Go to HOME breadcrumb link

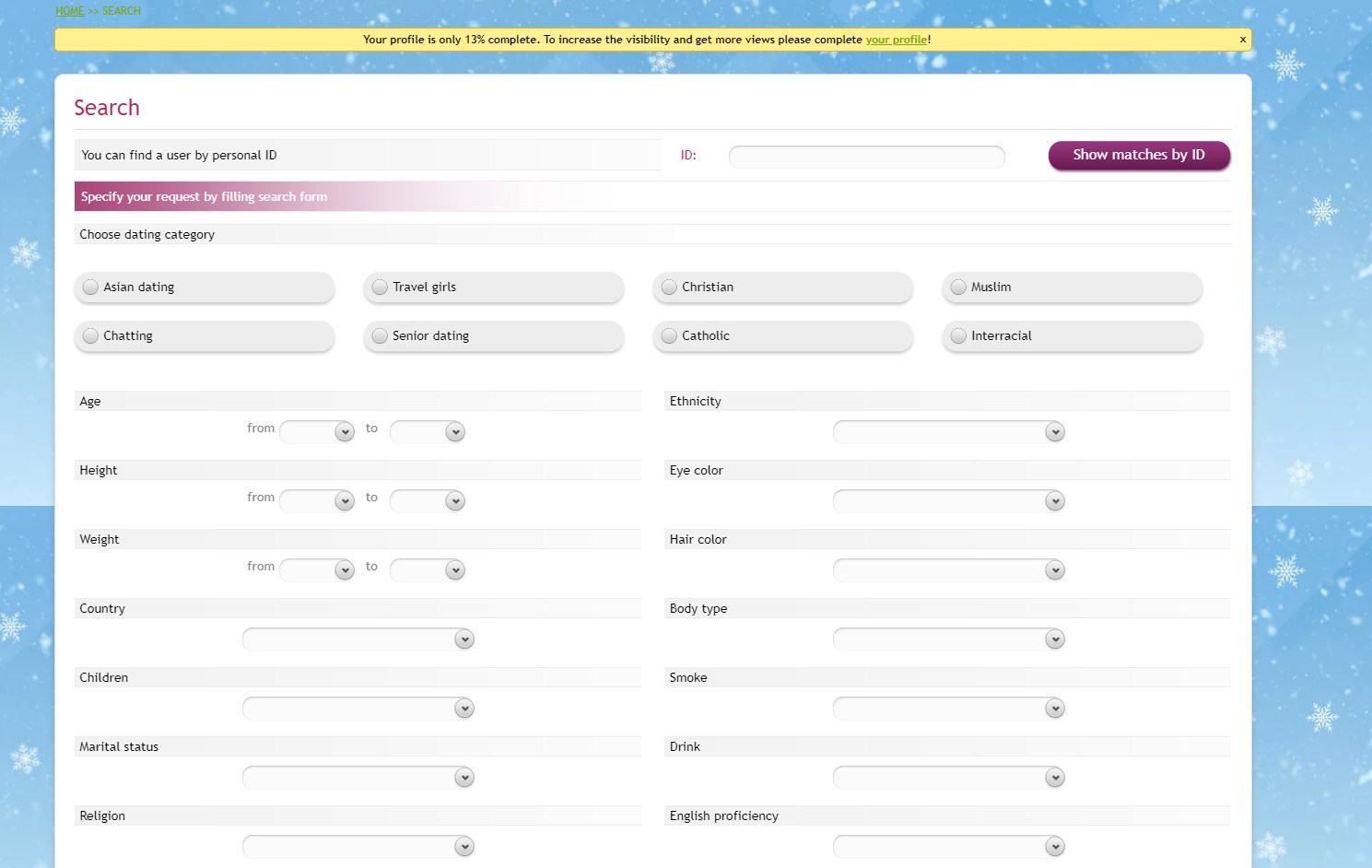coord(69,11)
